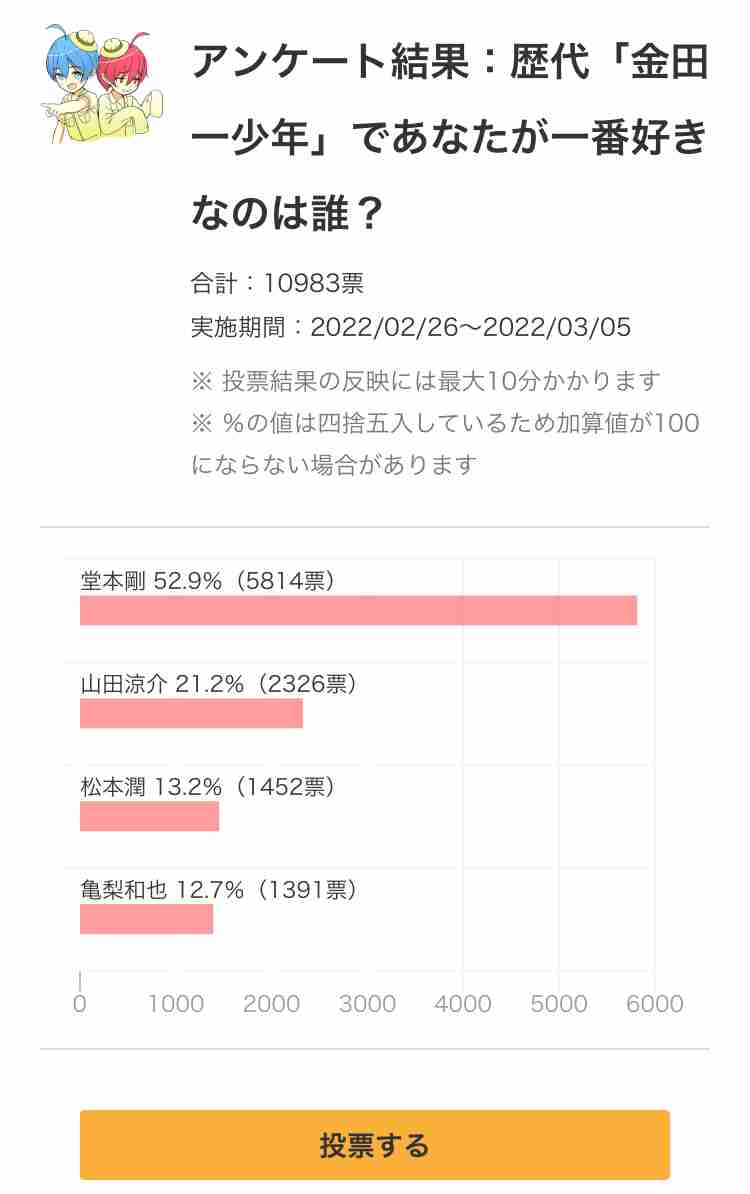Click the survey title アンケート結果 heading
Image resolution: width=750 pixels, height=1194 pixels.
tap(450, 137)
